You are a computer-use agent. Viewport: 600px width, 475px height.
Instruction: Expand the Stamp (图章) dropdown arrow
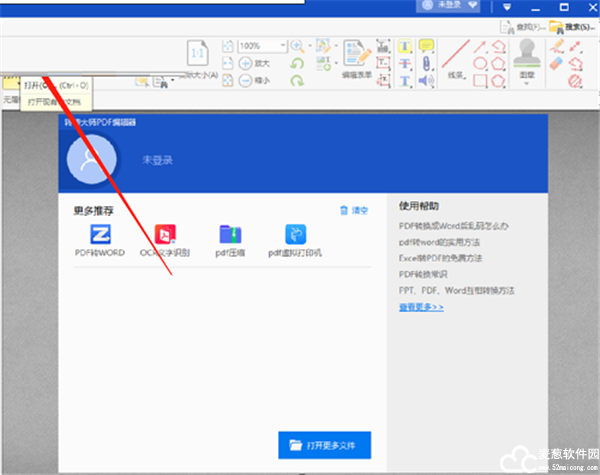[527, 83]
